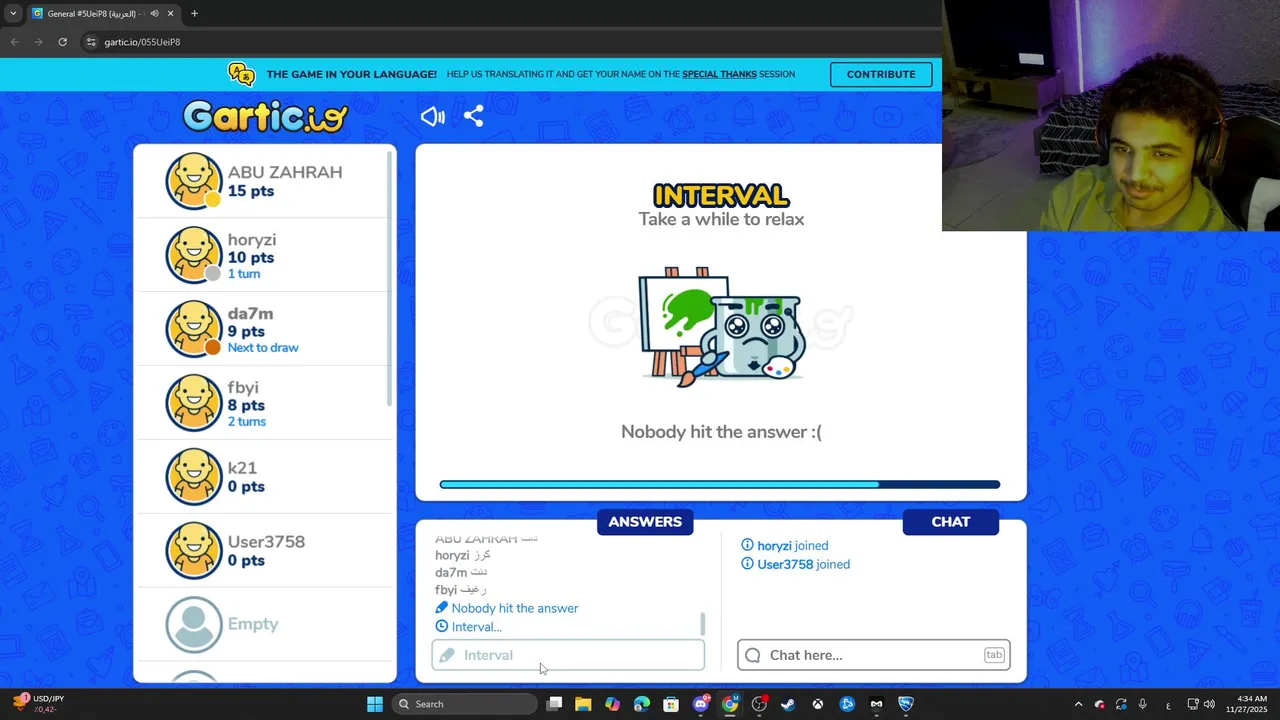Click the Chat here input field
The height and width of the screenshot is (720, 1280).
874,655
